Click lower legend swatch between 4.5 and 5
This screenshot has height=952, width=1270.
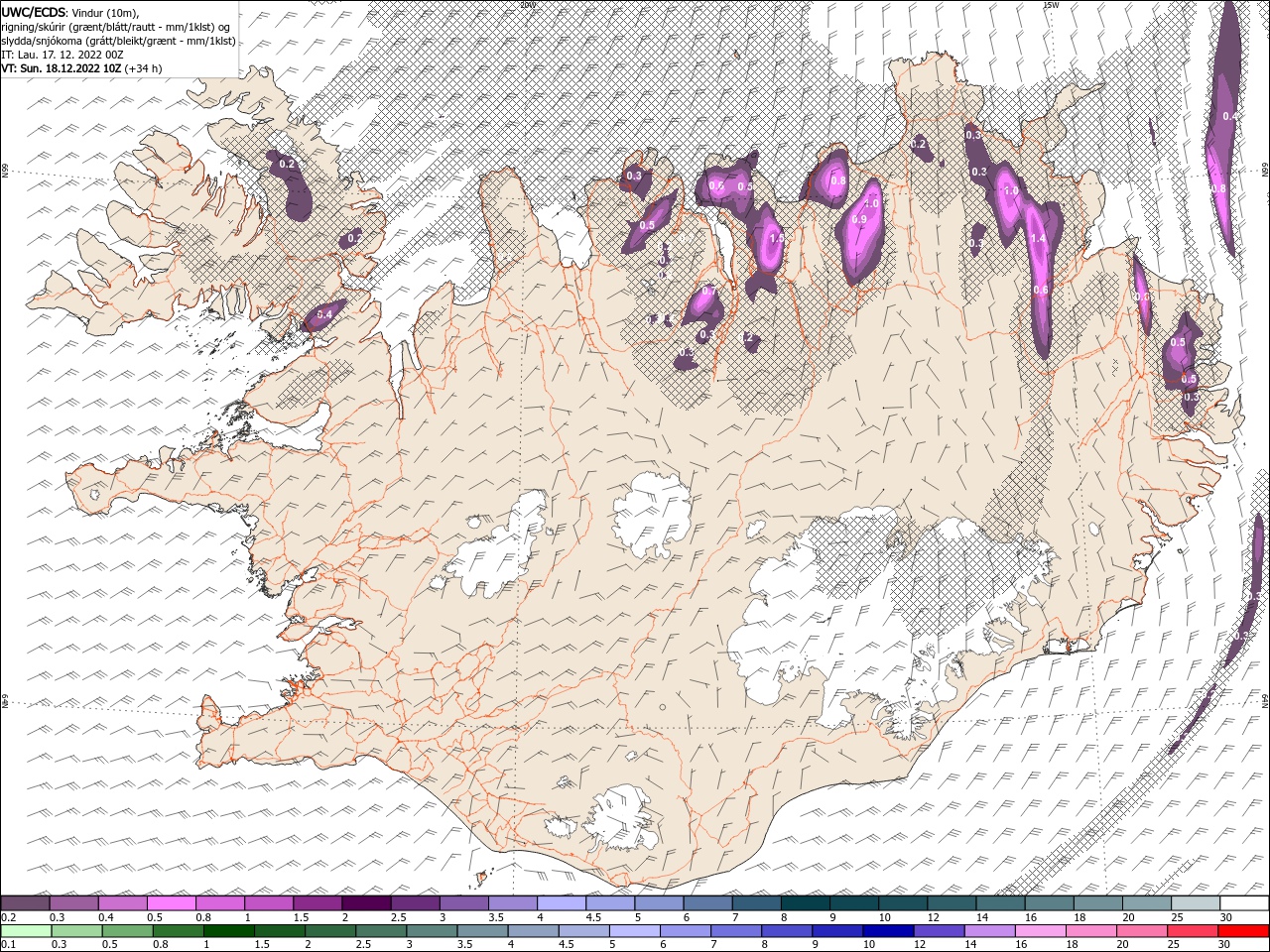[x=583, y=931]
